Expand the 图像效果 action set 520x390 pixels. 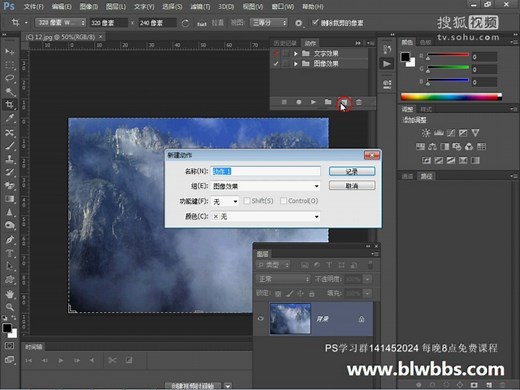pos(296,63)
